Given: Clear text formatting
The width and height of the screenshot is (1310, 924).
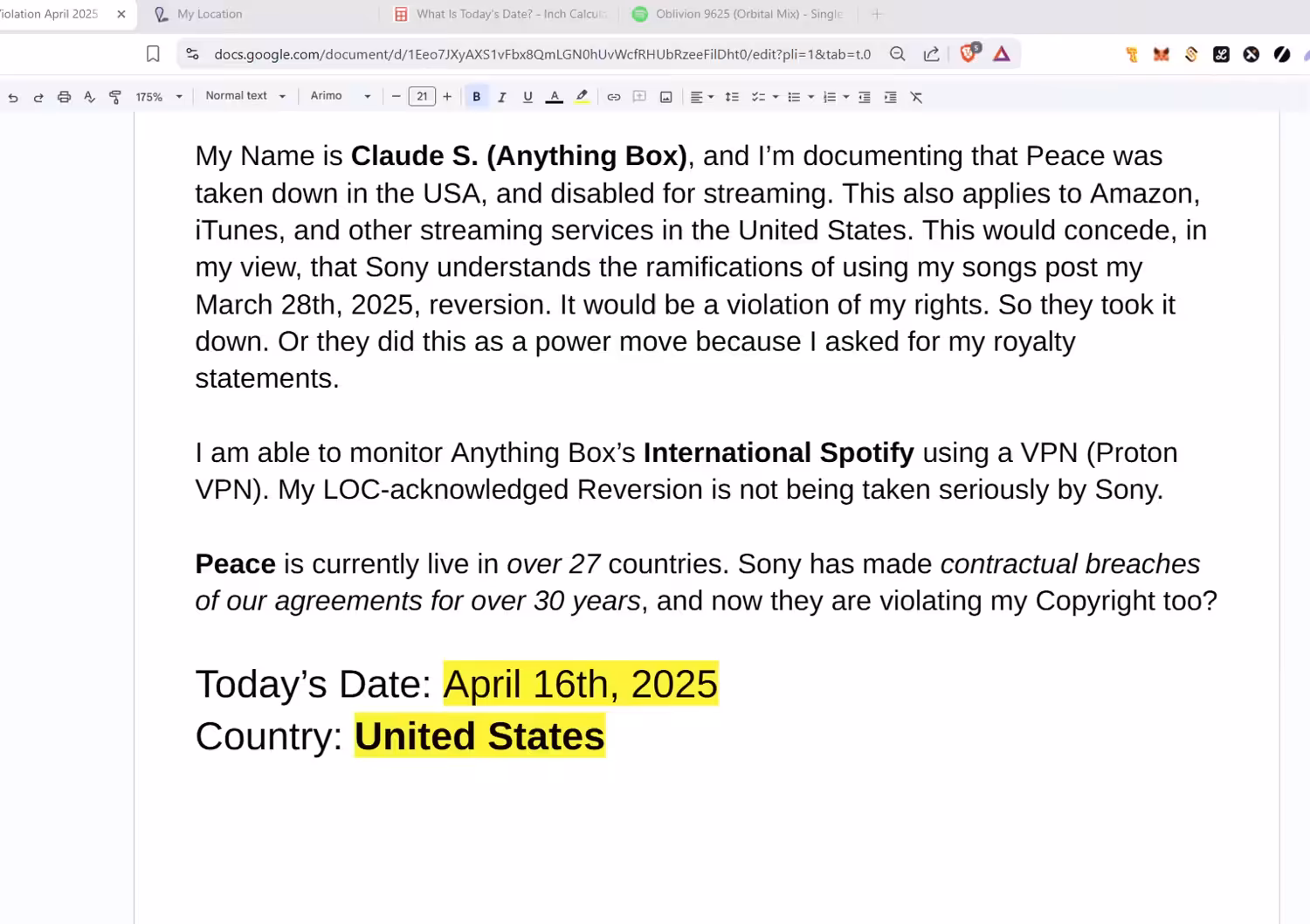Looking at the screenshot, I should (916, 97).
